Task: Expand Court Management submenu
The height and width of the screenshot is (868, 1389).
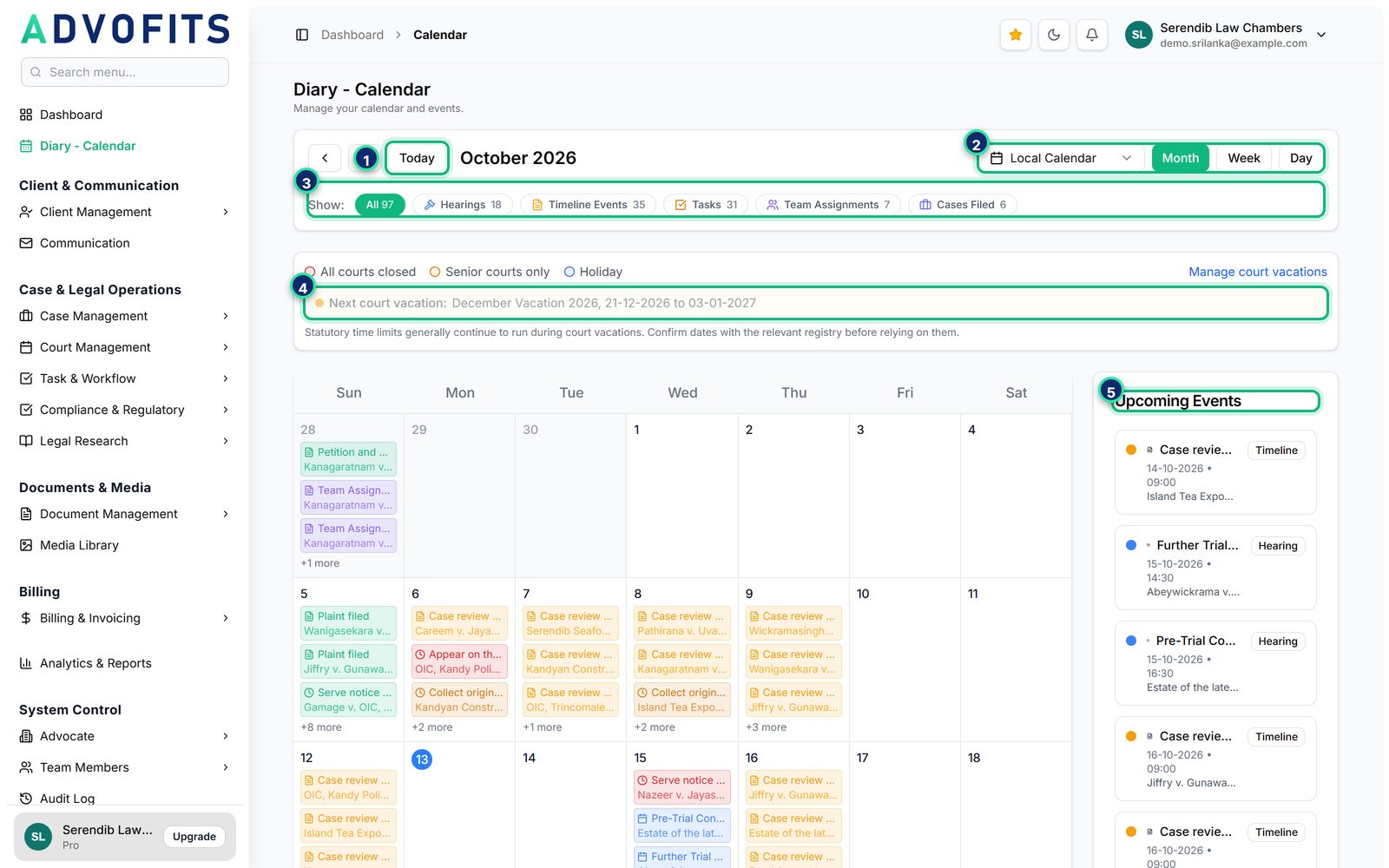Action: tap(125, 347)
